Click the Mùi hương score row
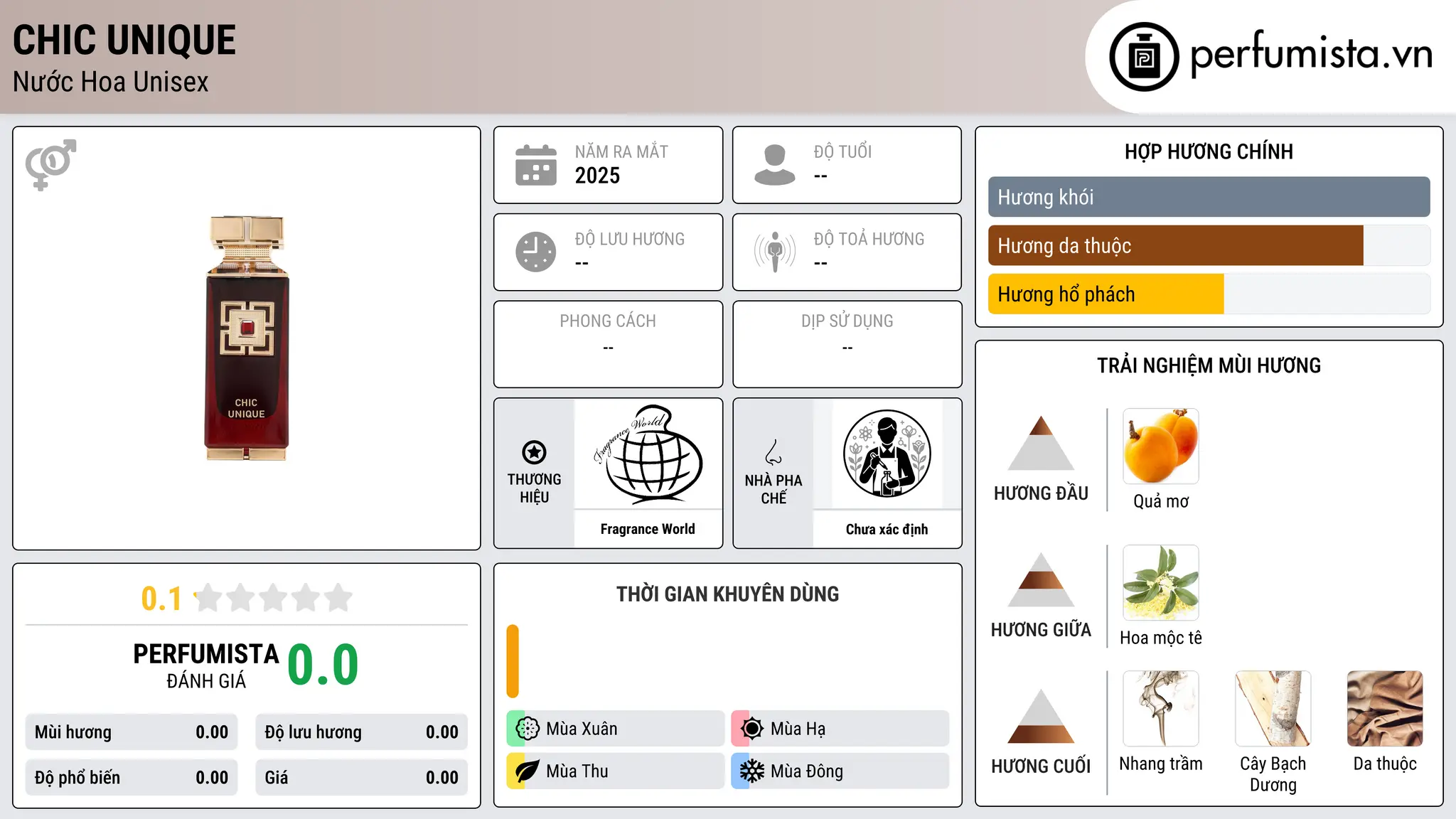The width and height of the screenshot is (1456, 819). pos(132,732)
